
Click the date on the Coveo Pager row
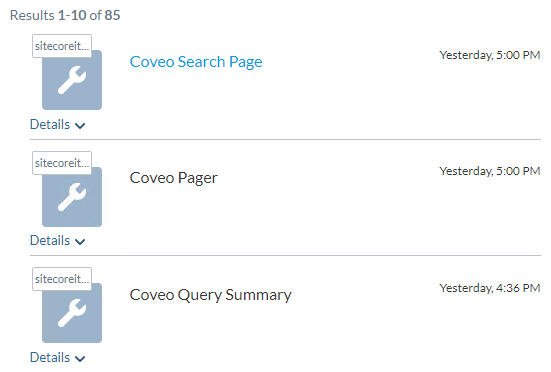[x=490, y=171]
